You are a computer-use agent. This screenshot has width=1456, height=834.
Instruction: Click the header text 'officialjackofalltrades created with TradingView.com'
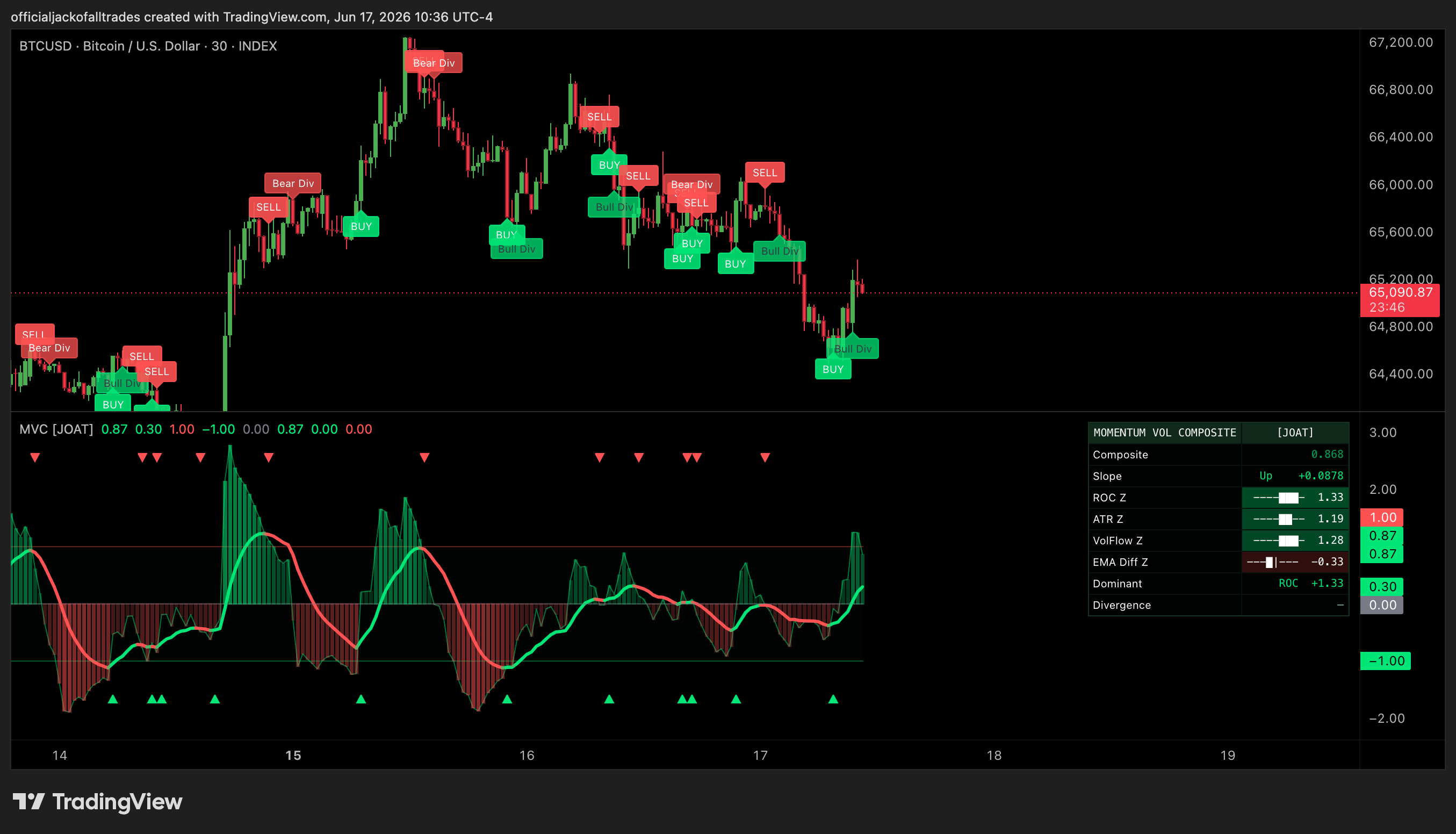click(169, 17)
